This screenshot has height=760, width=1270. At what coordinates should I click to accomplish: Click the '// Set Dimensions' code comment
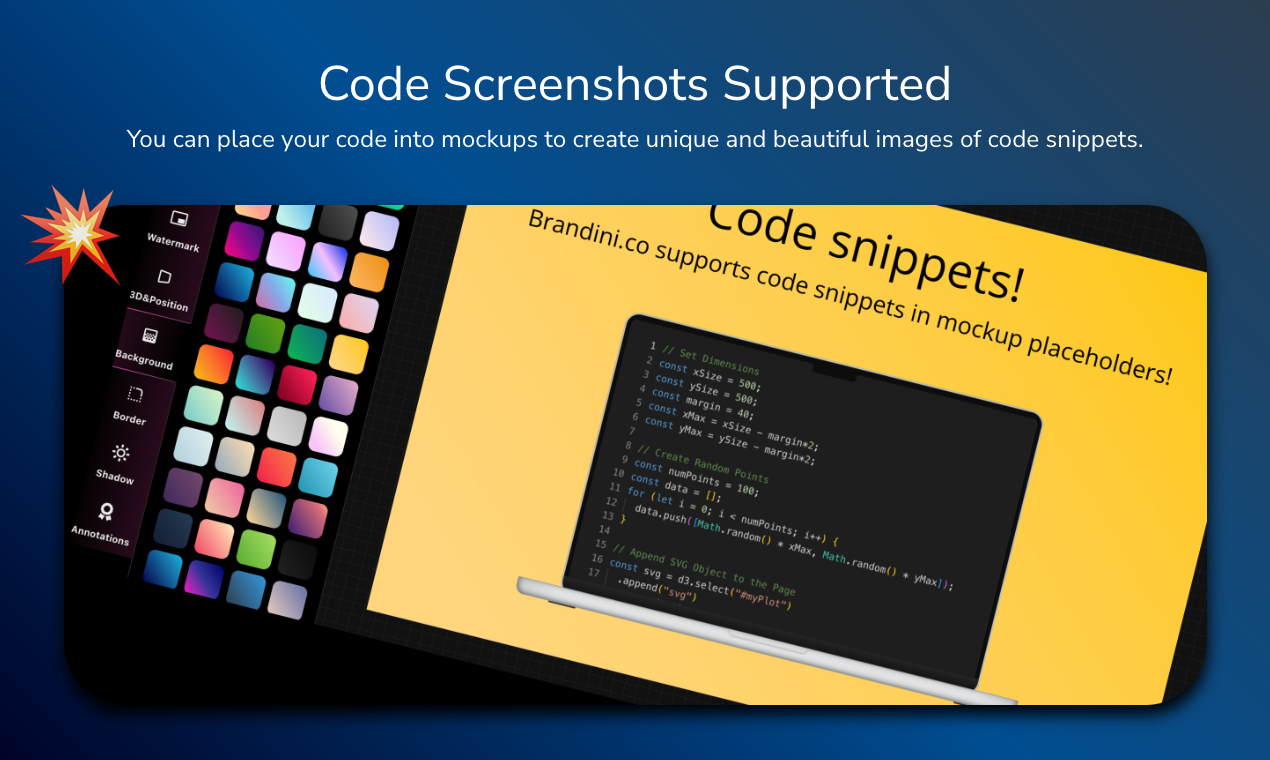pos(709,358)
